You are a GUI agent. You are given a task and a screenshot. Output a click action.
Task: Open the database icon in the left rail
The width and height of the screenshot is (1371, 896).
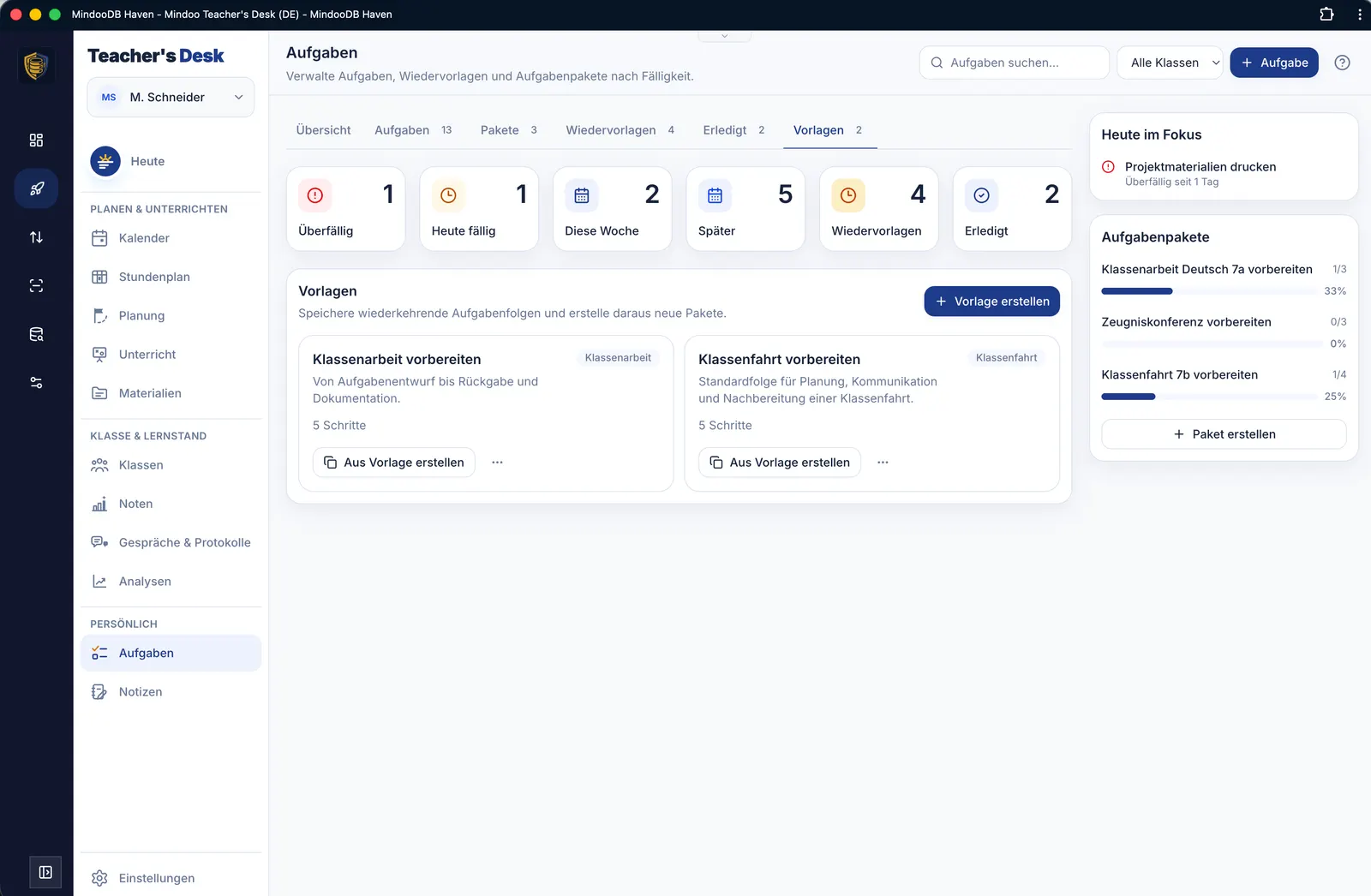coord(36,334)
